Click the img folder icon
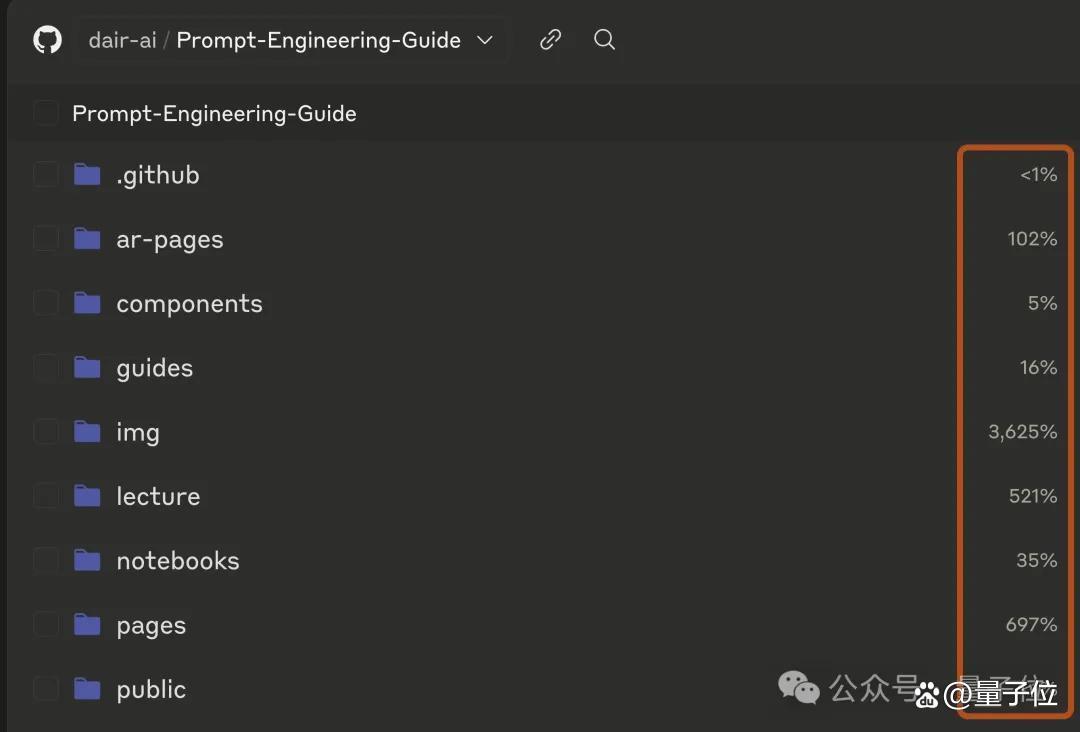 [88, 432]
